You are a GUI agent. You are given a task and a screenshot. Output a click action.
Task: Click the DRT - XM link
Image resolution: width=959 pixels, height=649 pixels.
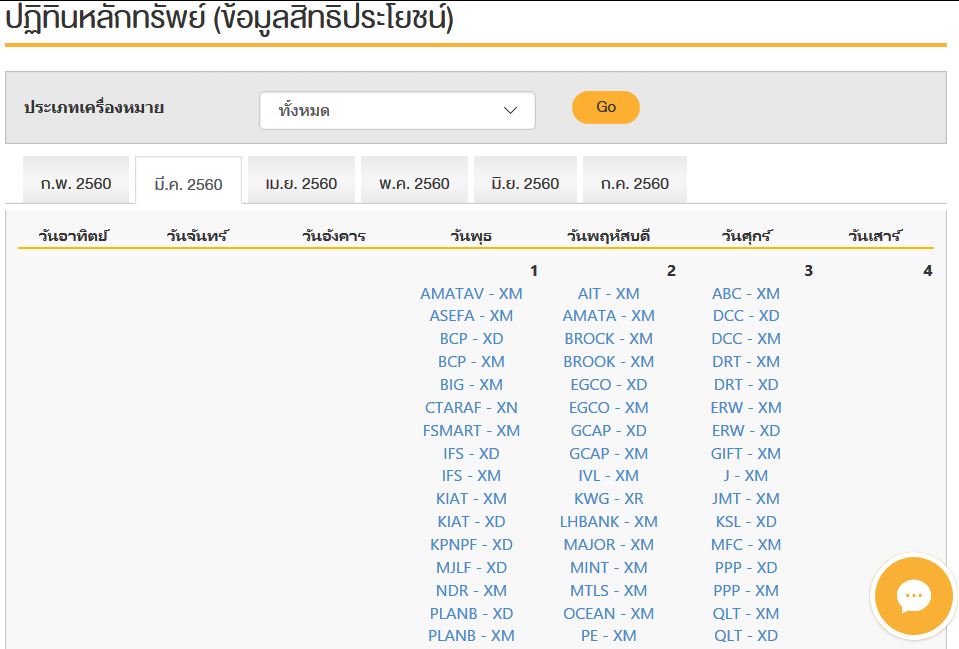[746, 362]
